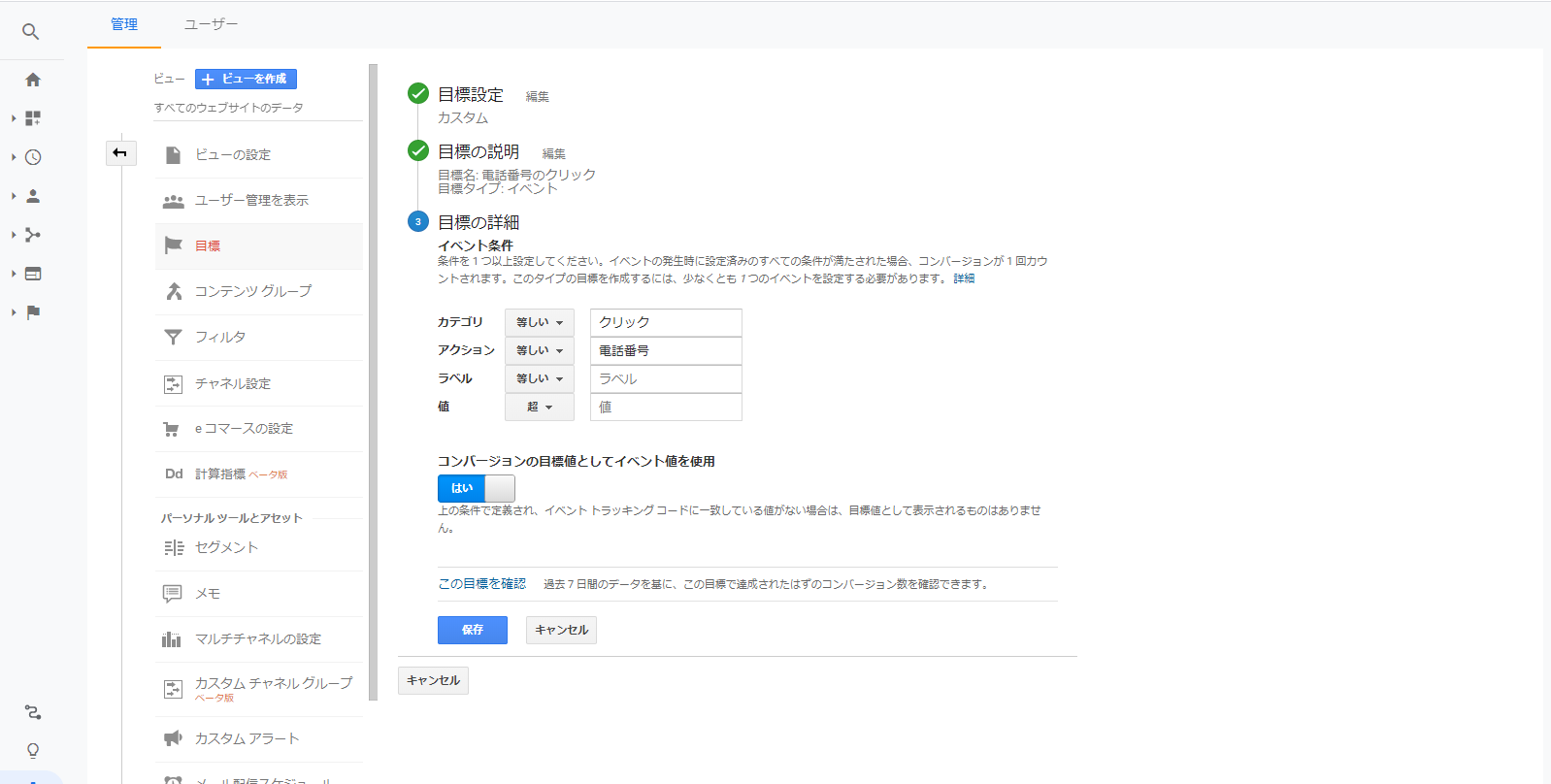This screenshot has height=784, width=1551.
Task: Select メモ menu item
Action: (x=259, y=594)
